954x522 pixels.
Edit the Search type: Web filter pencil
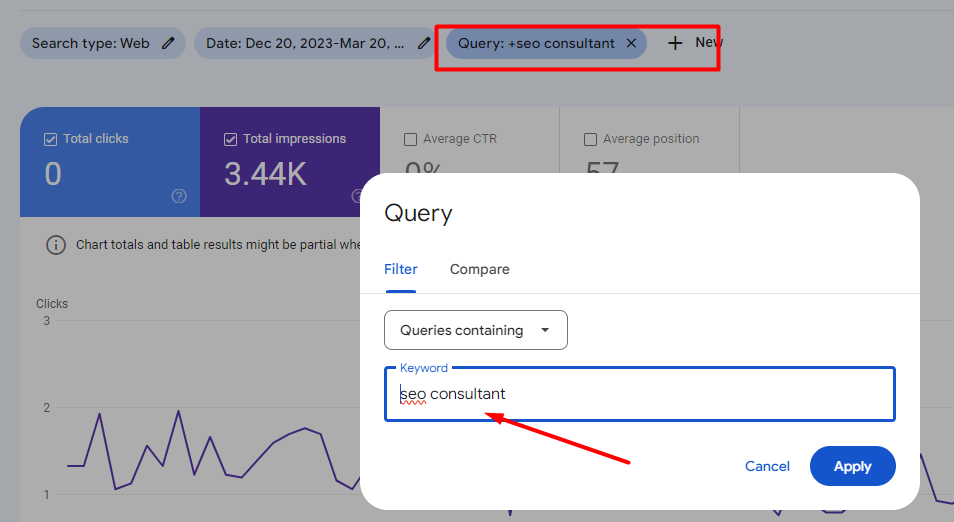click(169, 43)
